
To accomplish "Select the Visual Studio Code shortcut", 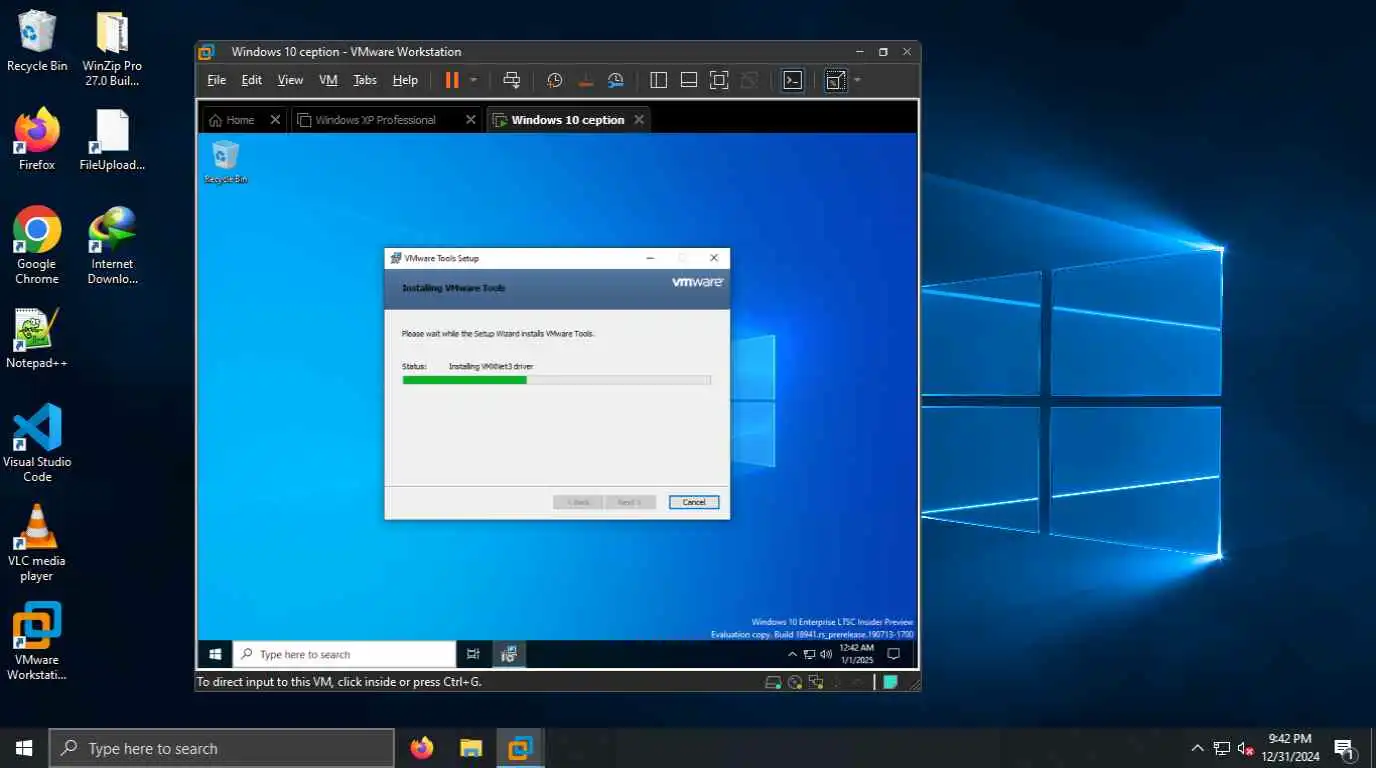I will tap(37, 443).
